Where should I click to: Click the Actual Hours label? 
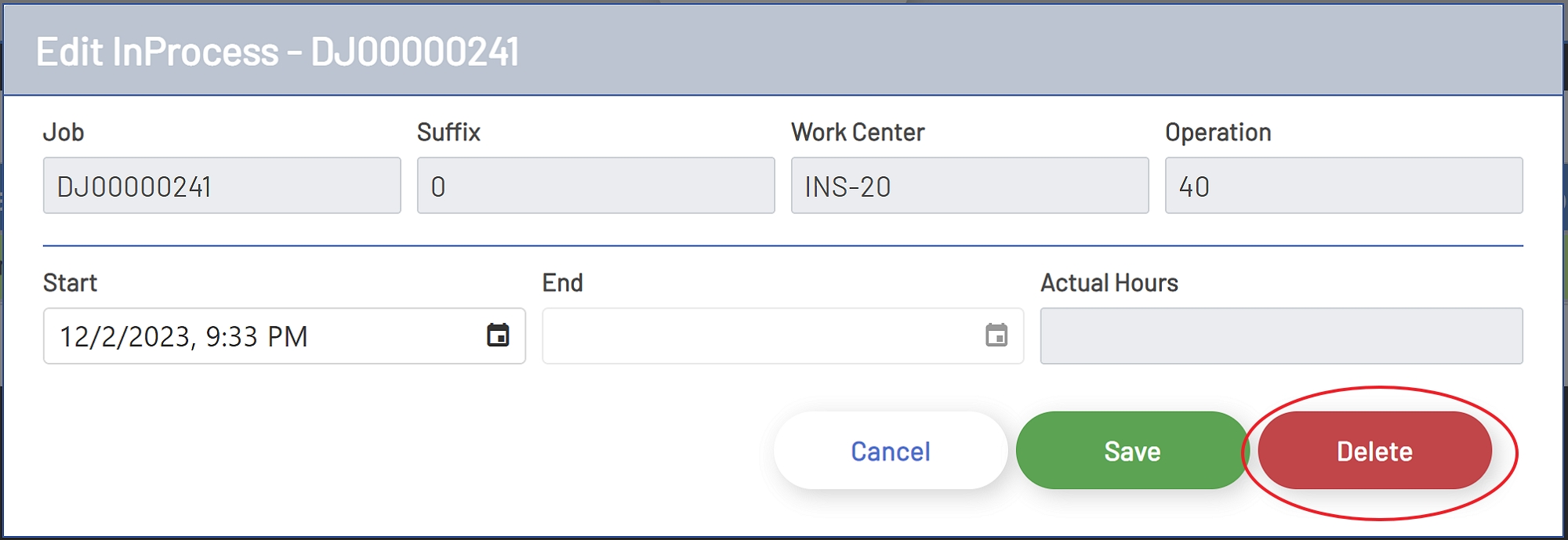click(x=1109, y=282)
